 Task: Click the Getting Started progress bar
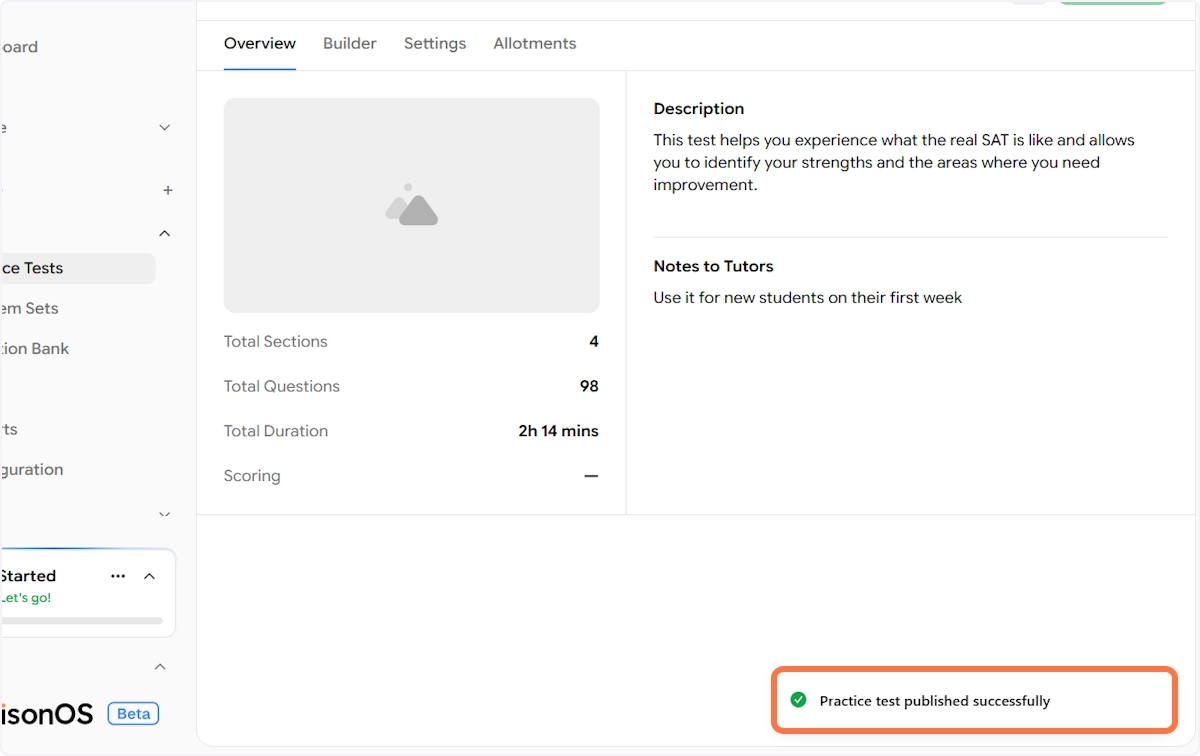point(80,621)
